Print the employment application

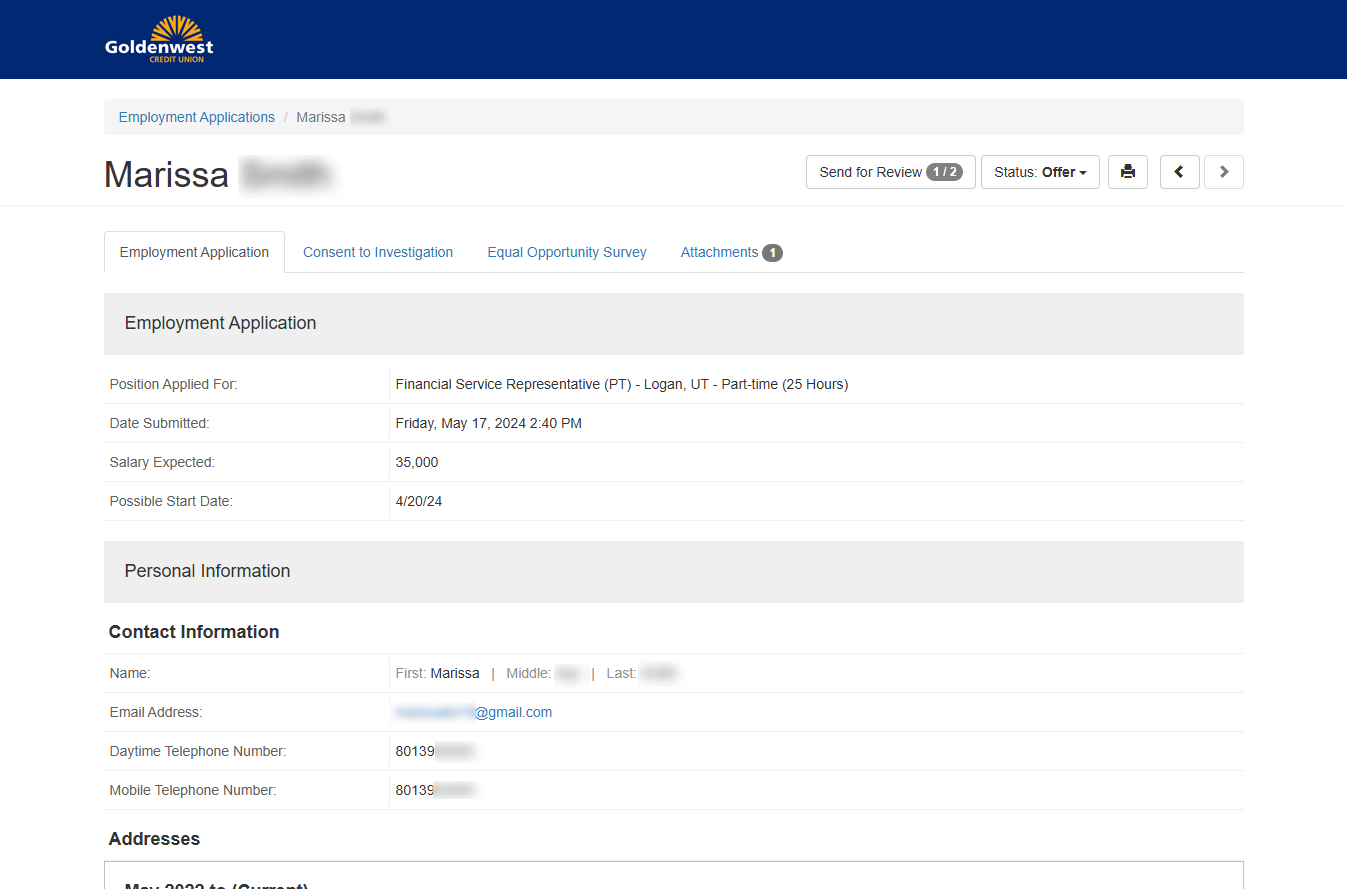point(1127,171)
